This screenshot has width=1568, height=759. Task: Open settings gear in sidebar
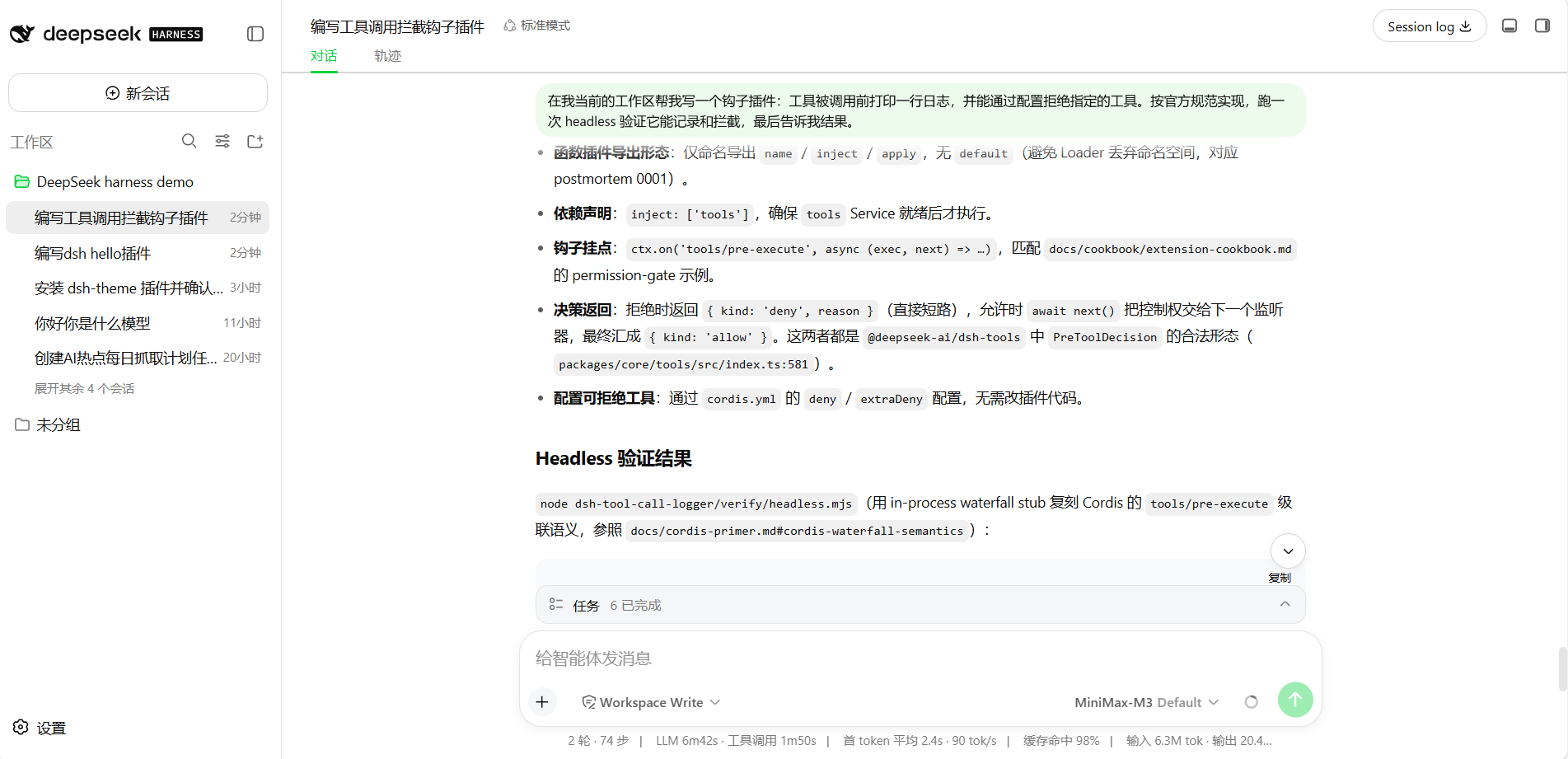40,728
